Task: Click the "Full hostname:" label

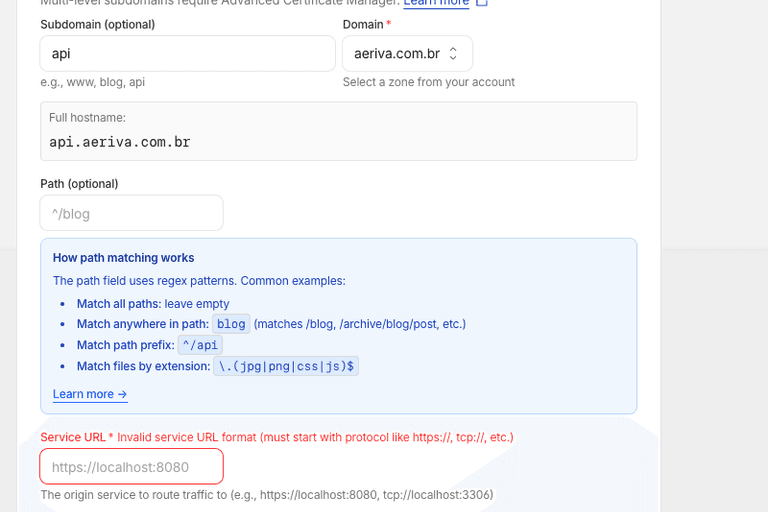Action: pyautogui.click(x=87, y=118)
